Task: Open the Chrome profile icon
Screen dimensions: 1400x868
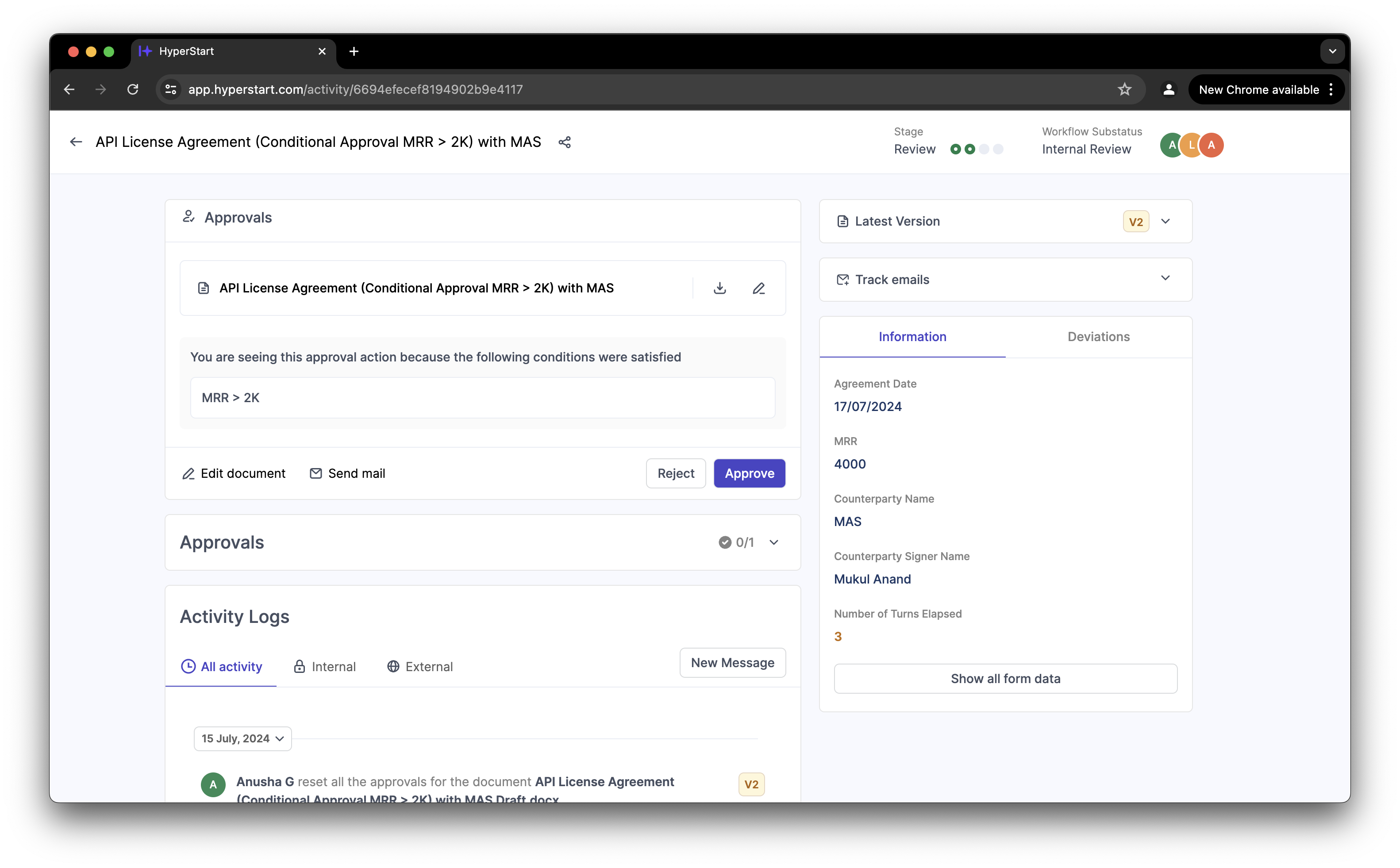Action: [x=1169, y=89]
